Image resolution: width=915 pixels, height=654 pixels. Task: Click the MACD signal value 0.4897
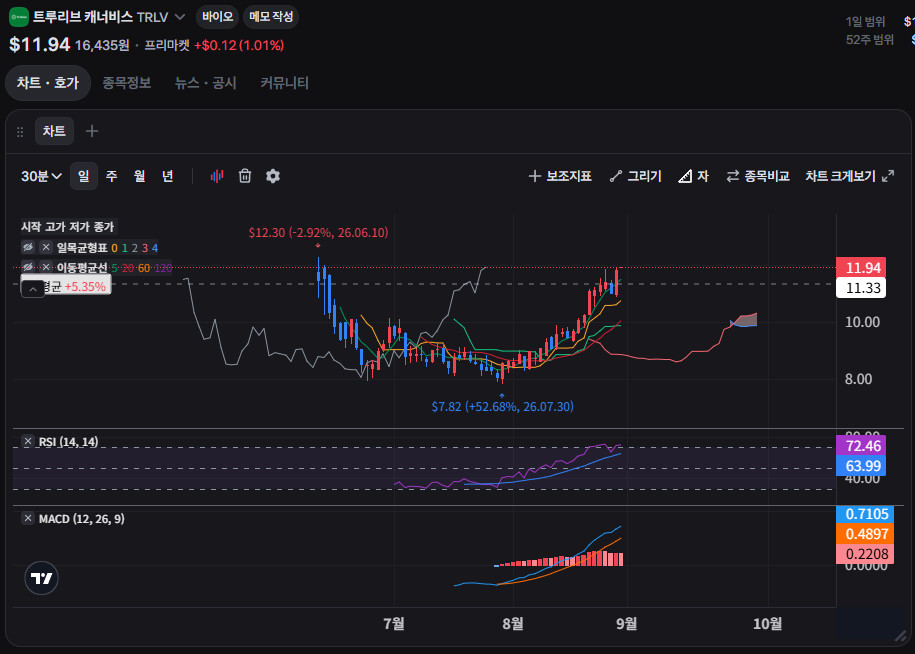(865, 534)
